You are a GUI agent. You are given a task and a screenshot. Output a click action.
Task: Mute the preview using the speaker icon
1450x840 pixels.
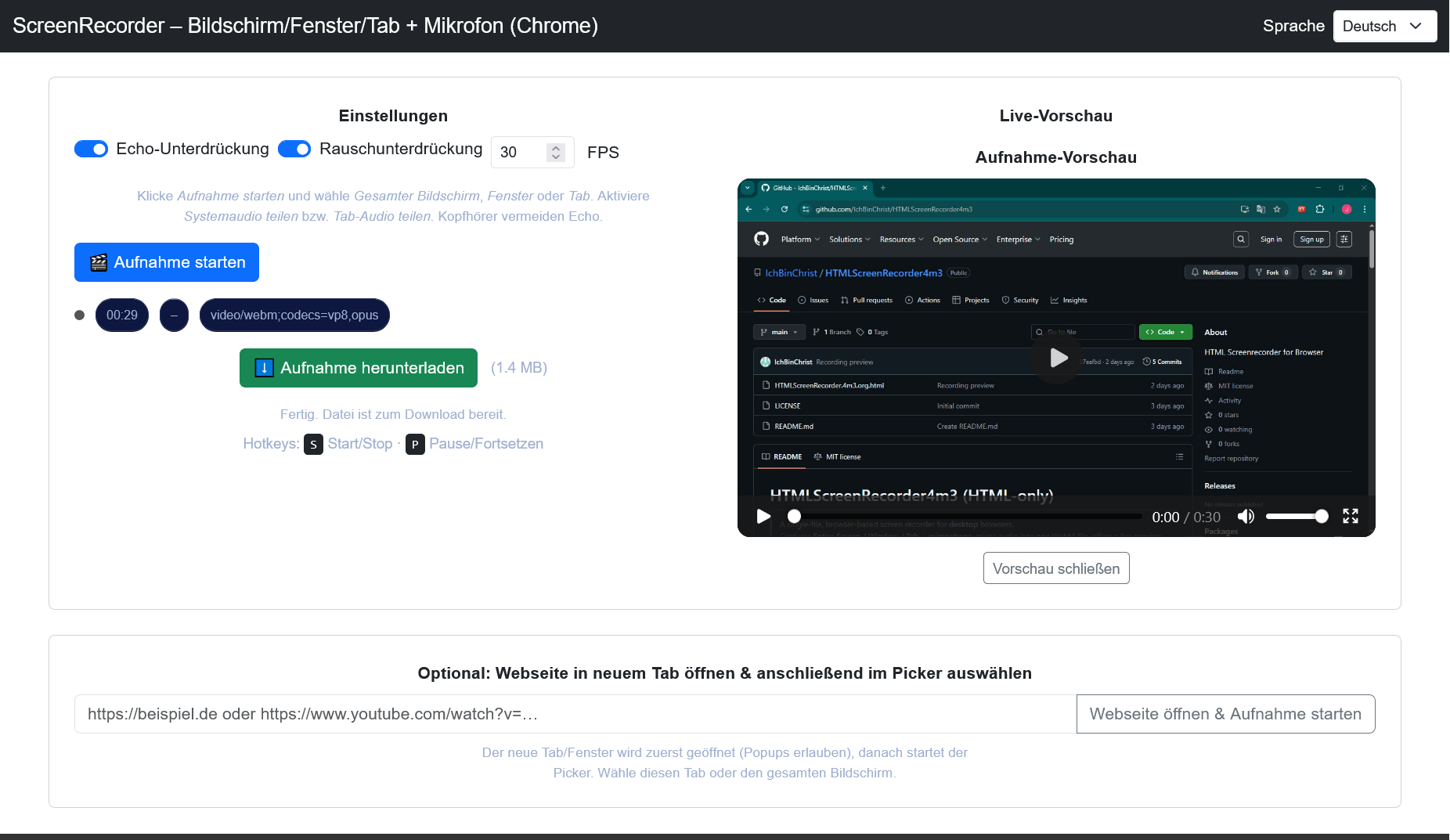click(x=1246, y=516)
